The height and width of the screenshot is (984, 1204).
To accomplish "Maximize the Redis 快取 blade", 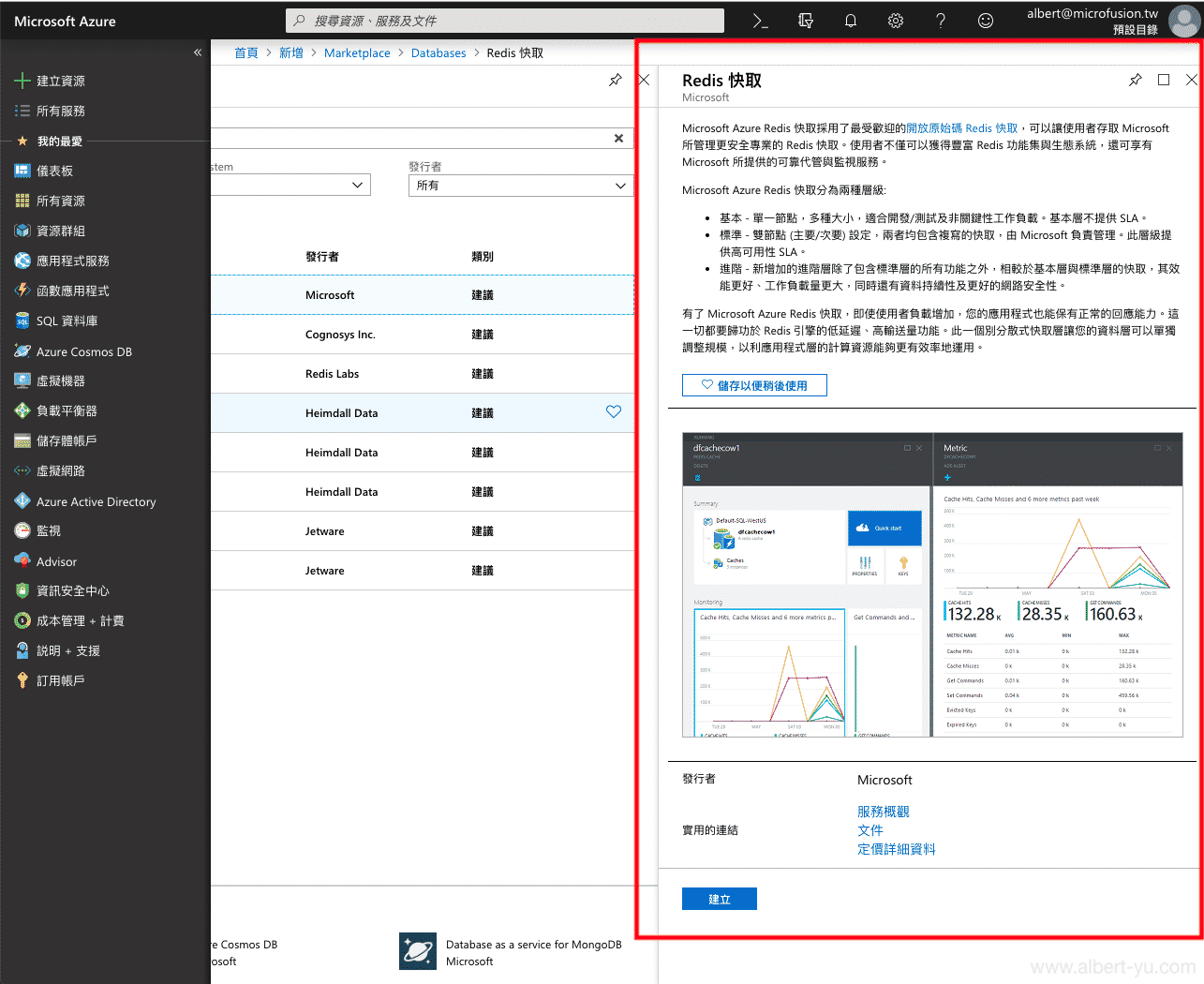I will coord(1164,81).
